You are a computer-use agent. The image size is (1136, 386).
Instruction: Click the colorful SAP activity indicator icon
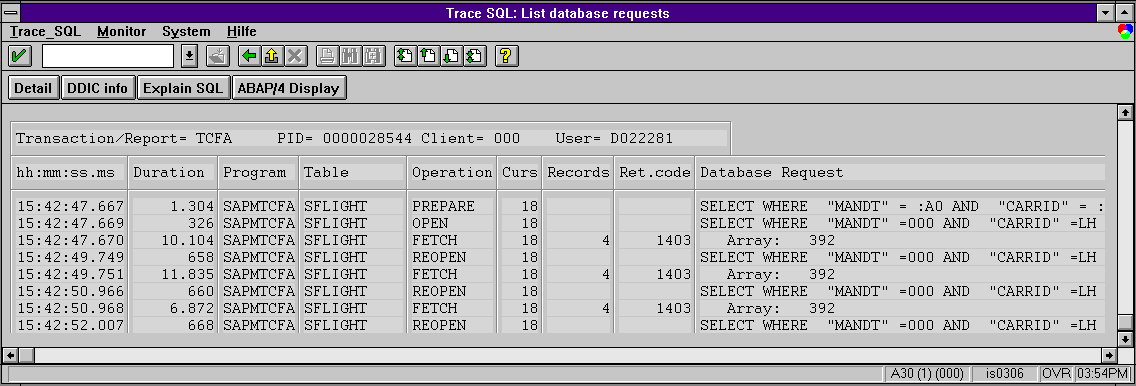point(1124,32)
